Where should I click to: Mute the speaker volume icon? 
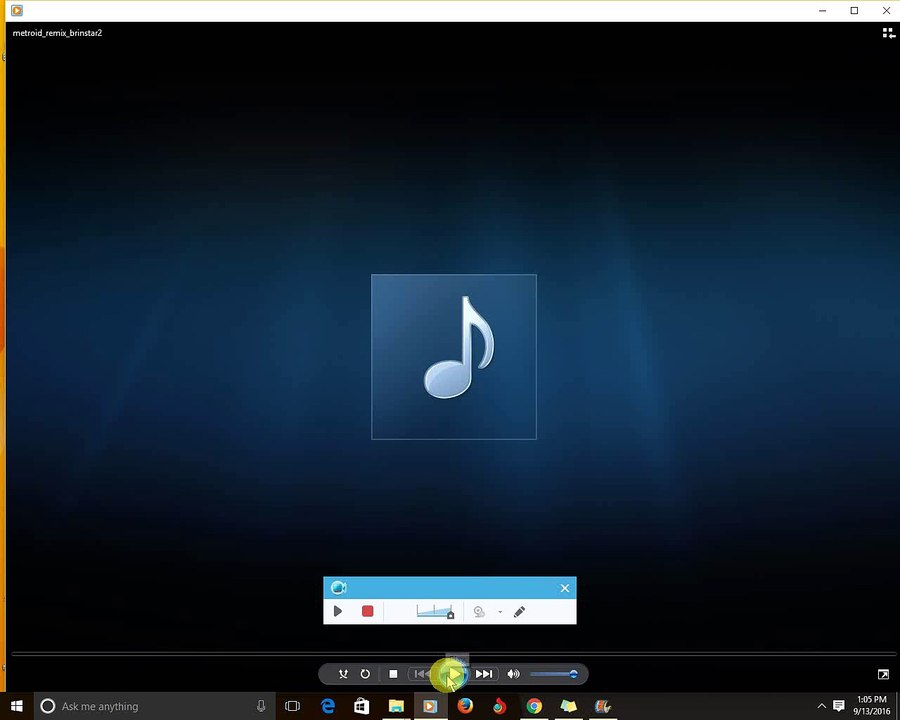coord(513,674)
